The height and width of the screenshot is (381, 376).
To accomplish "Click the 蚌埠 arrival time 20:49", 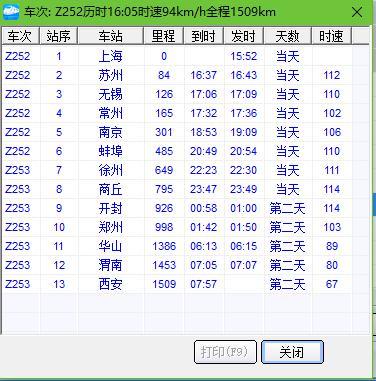I will (203, 151).
